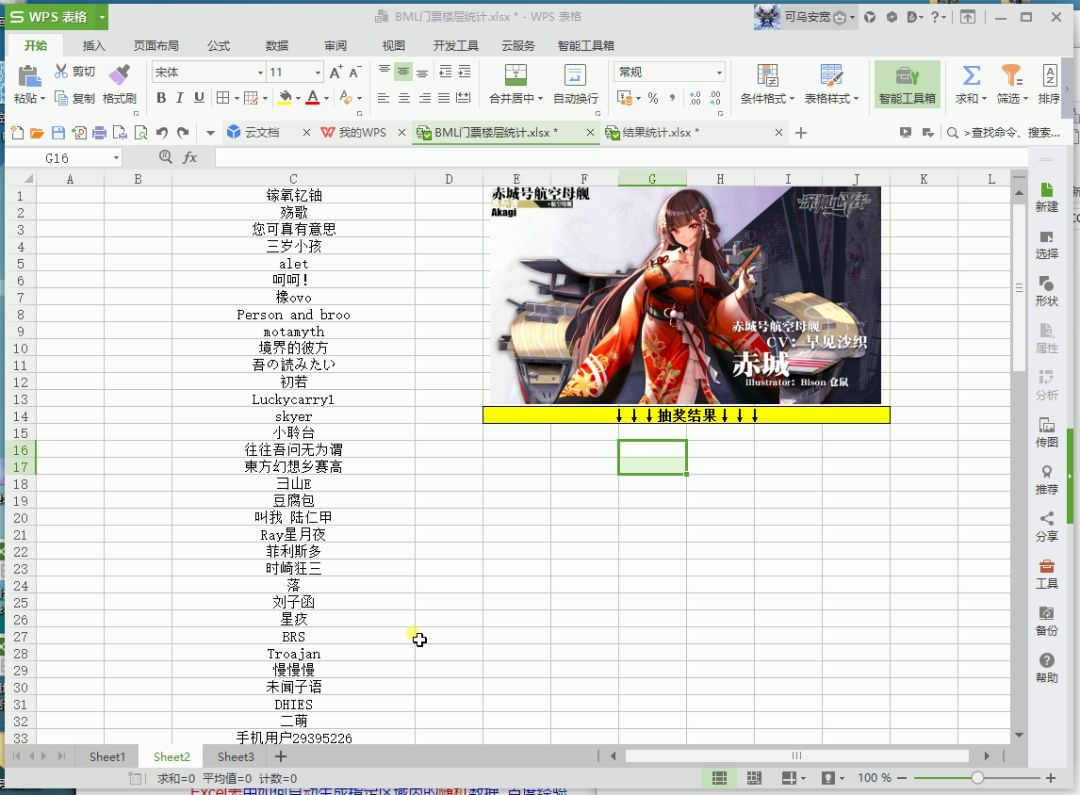
Task: Switch to the 插入 (Insert) ribbon tab
Action: click(94, 46)
